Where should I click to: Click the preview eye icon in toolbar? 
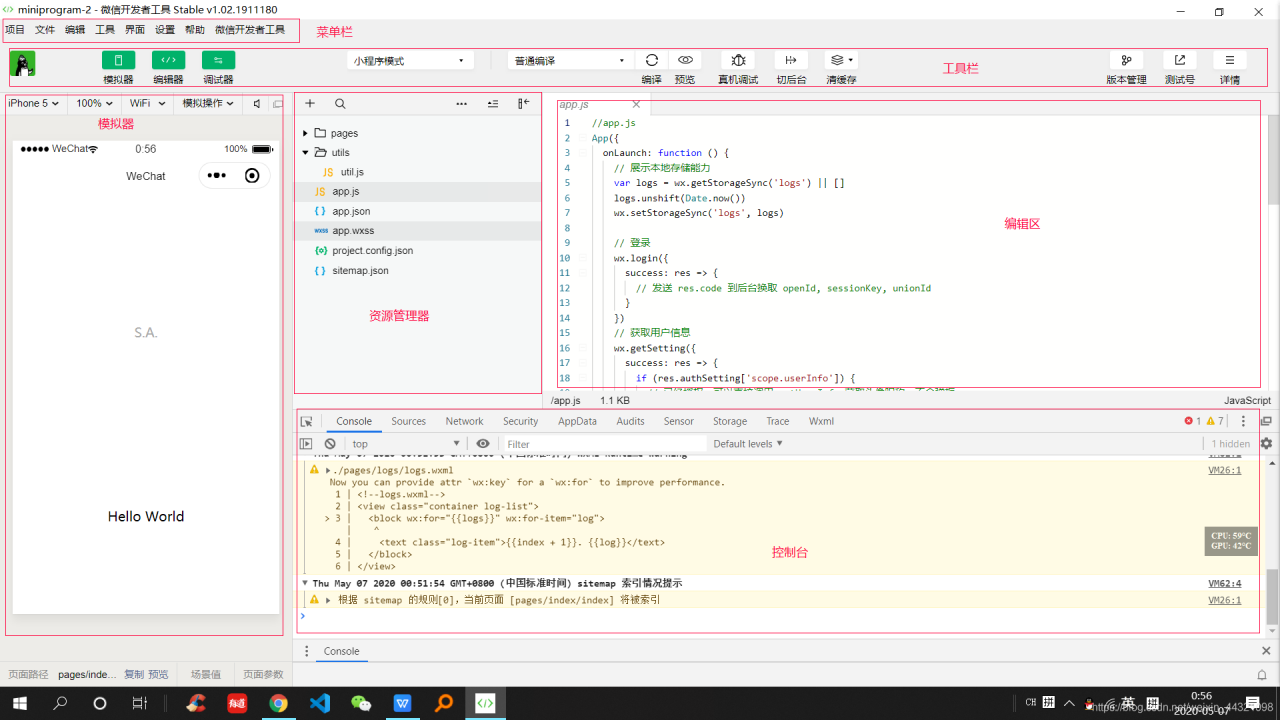click(685, 60)
